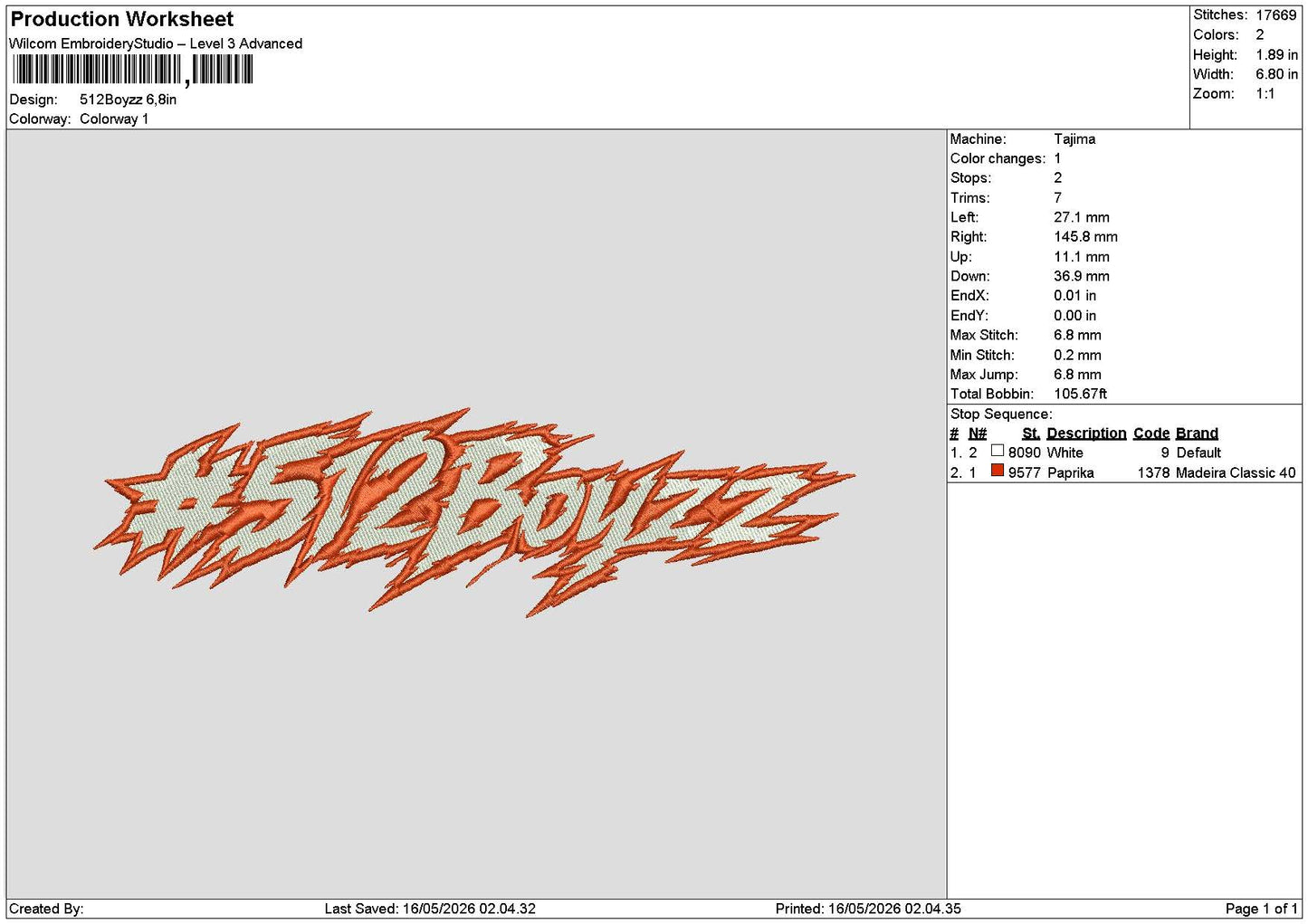This screenshot has width=1308, height=924.
Task: Click the Stops value 2
Action: [x=1057, y=178]
